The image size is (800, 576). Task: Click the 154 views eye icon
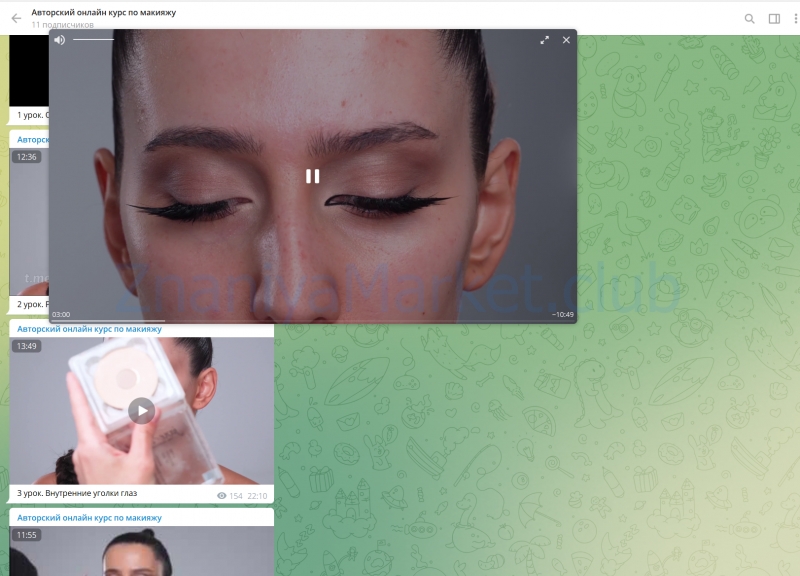coord(222,496)
